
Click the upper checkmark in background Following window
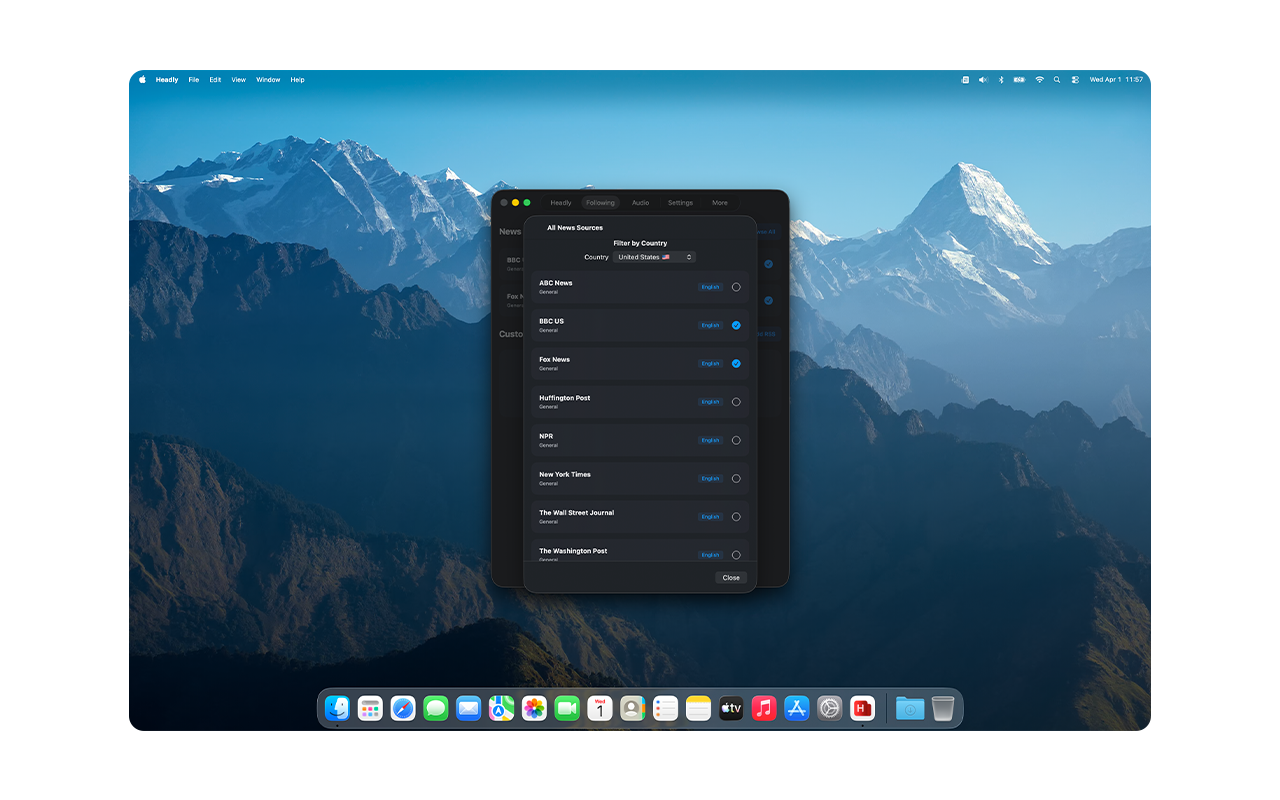pos(769,264)
